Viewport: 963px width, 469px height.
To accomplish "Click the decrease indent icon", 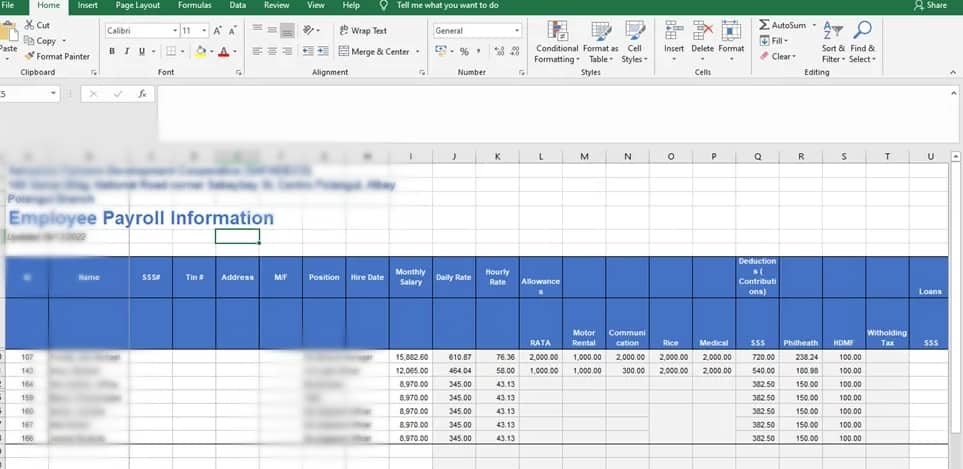I will [x=308, y=52].
